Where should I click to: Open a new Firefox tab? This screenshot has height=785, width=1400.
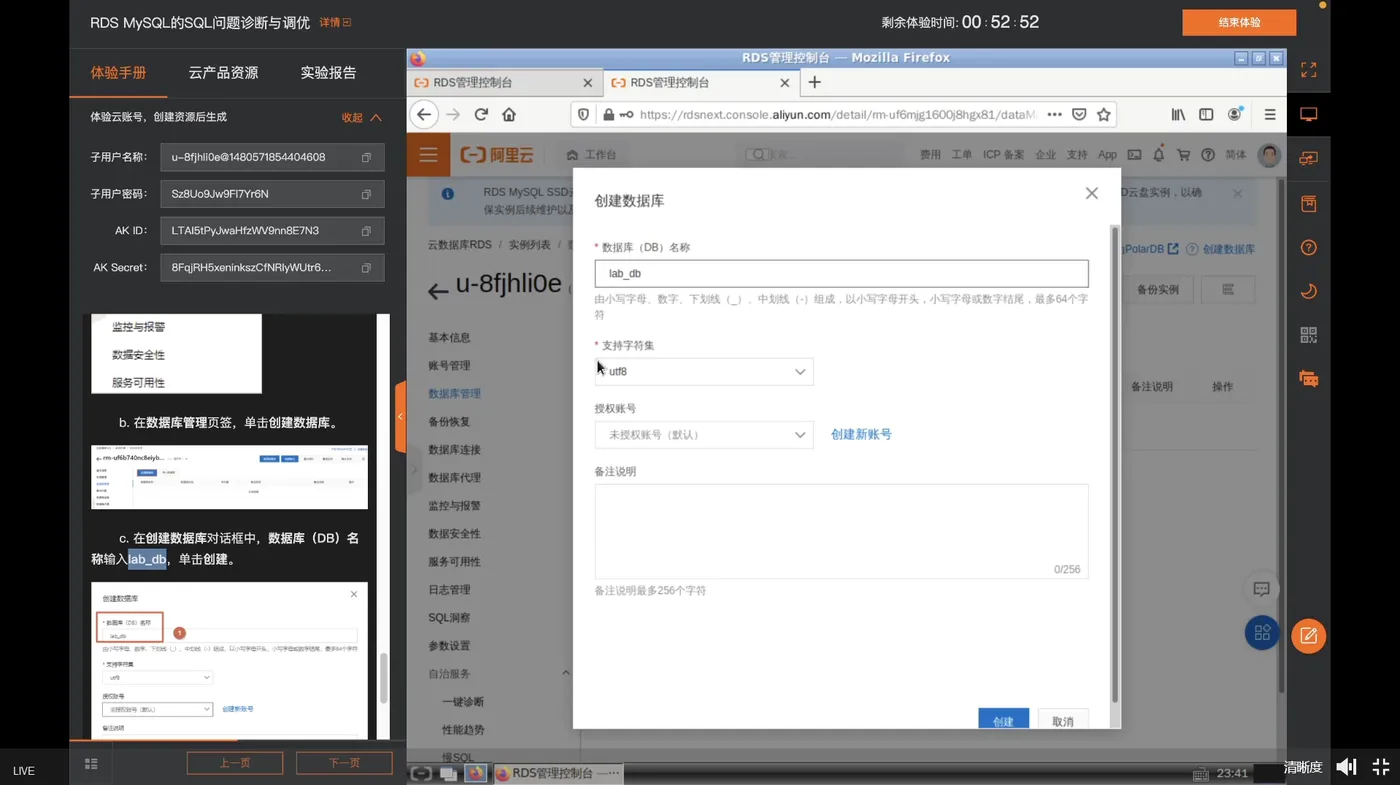coord(815,83)
